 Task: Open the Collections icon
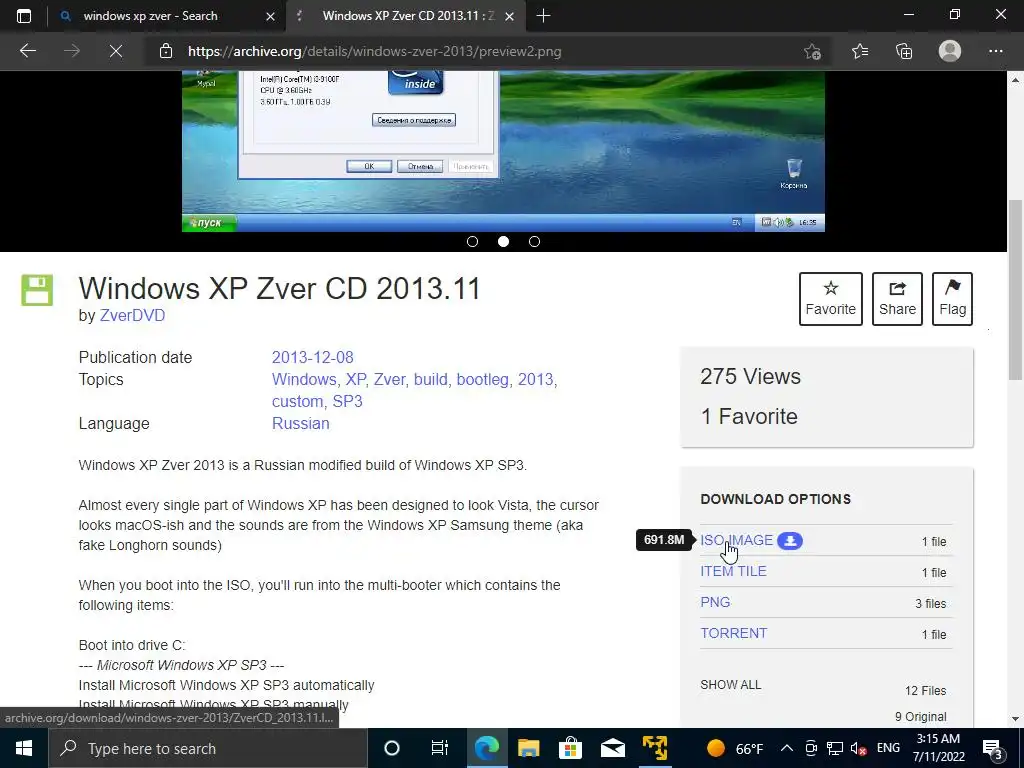click(904, 51)
